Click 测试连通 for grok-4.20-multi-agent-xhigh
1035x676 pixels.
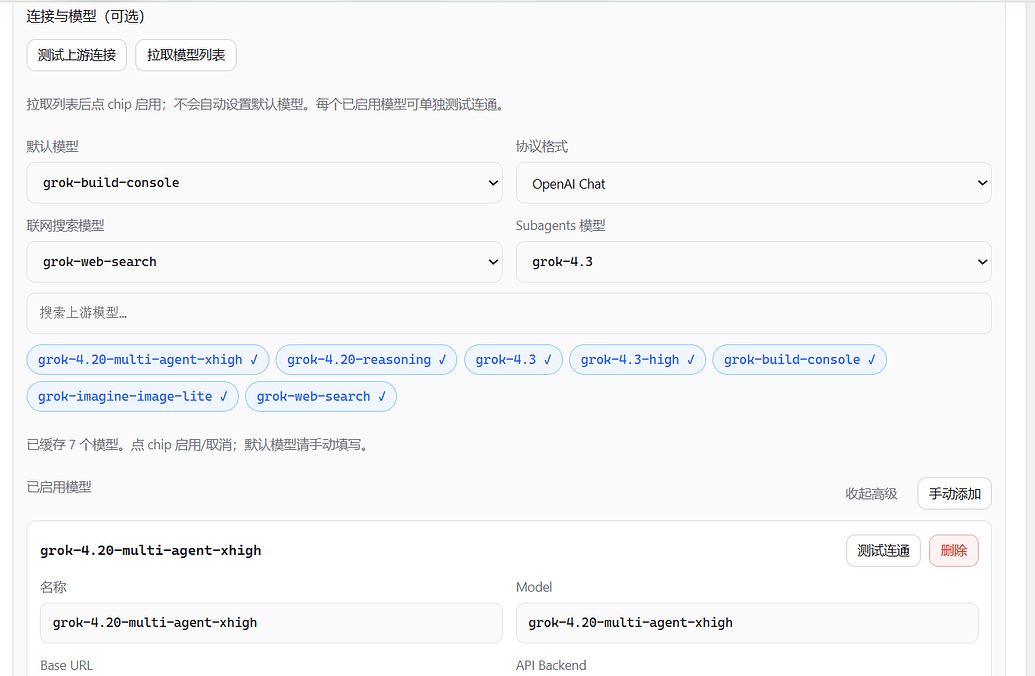point(883,551)
